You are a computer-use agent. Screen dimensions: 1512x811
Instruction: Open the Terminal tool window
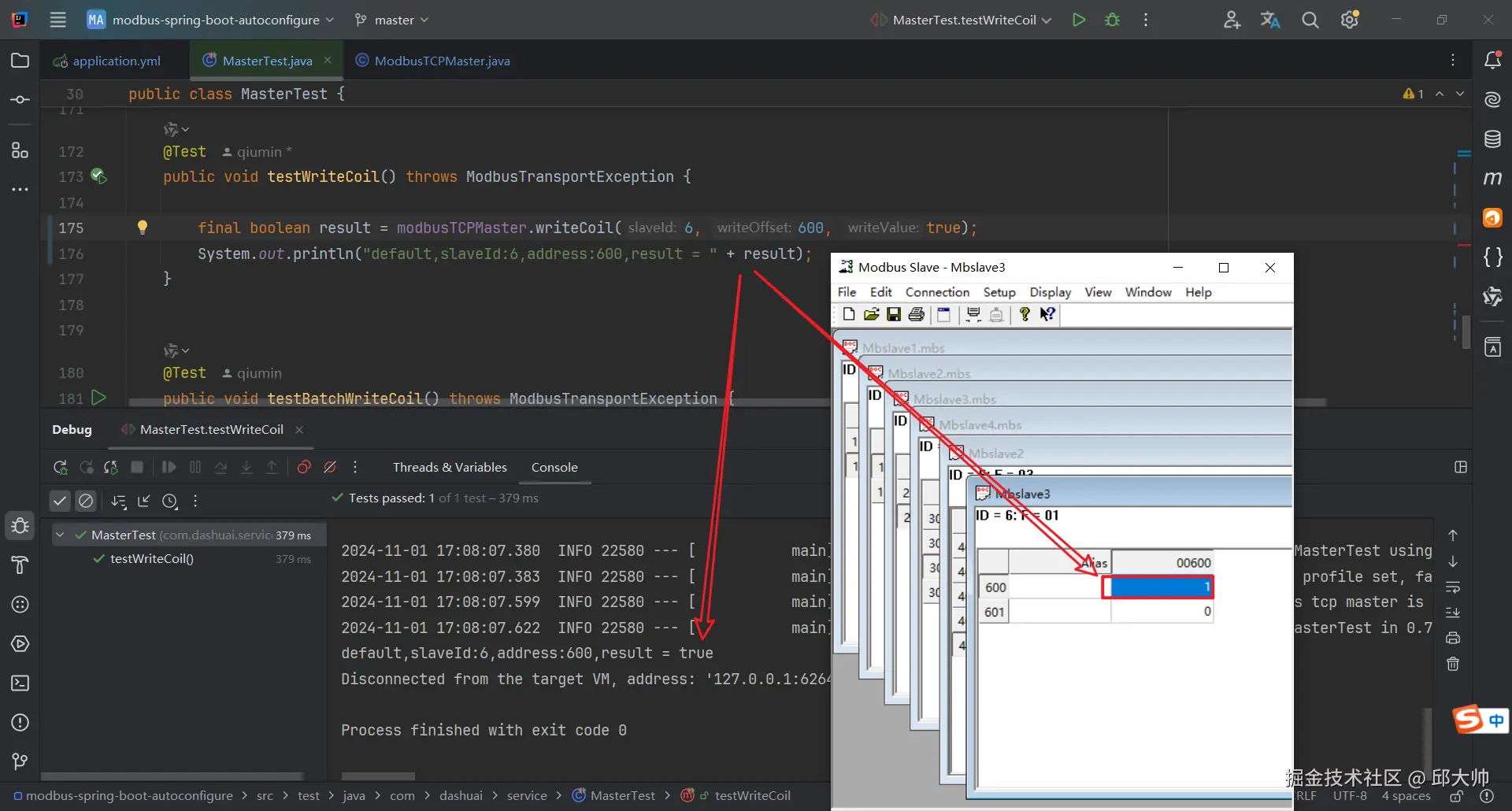click(x=20, y=683)
